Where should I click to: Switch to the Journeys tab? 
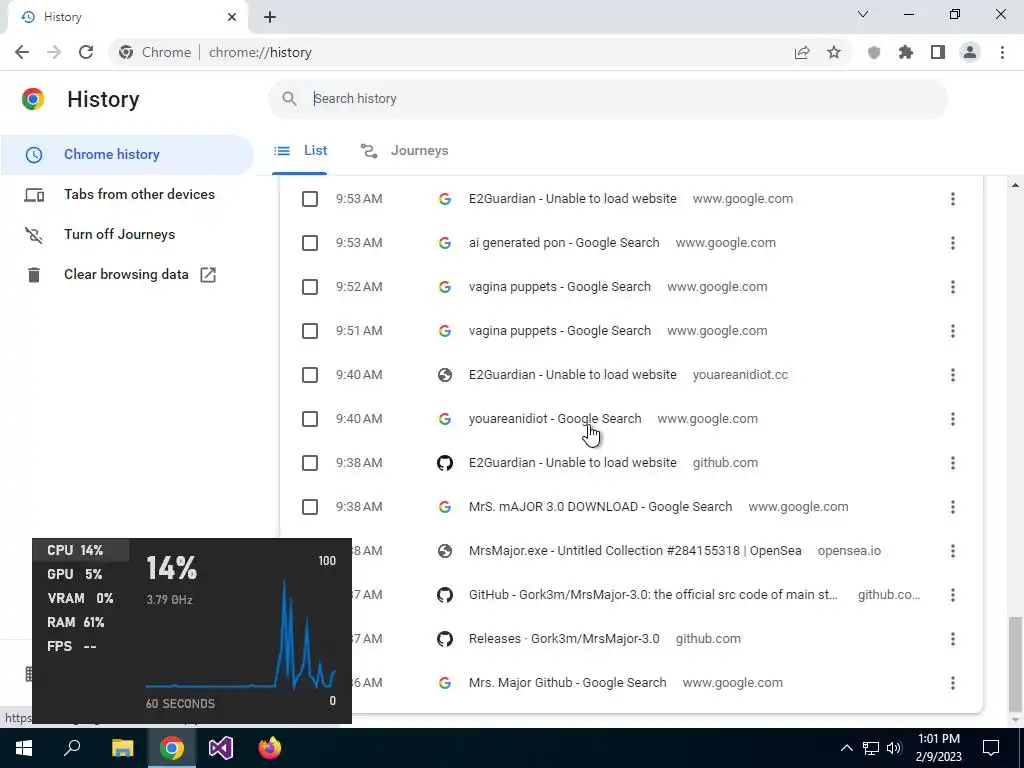[404, 151]
